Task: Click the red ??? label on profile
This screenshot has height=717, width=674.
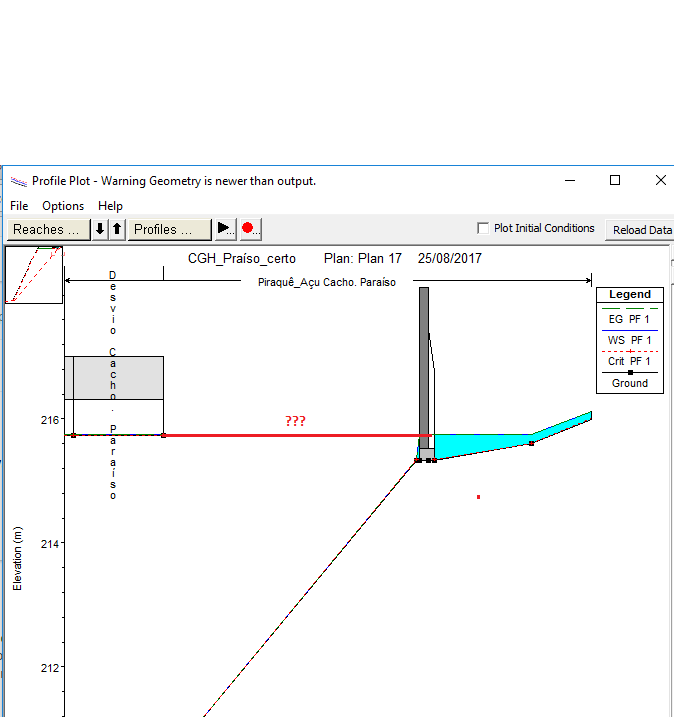Action: [x=295, y=421]
